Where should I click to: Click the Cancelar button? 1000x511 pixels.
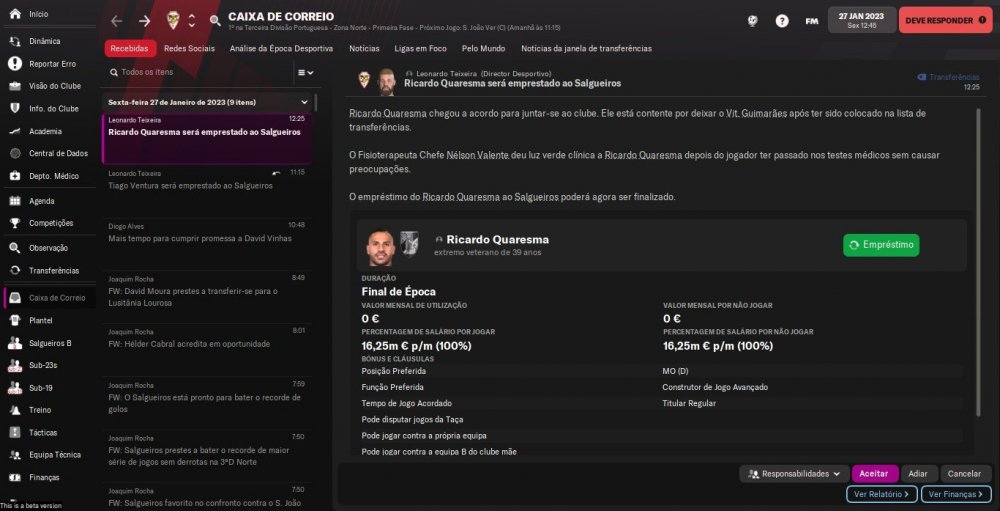coord(966,474)
